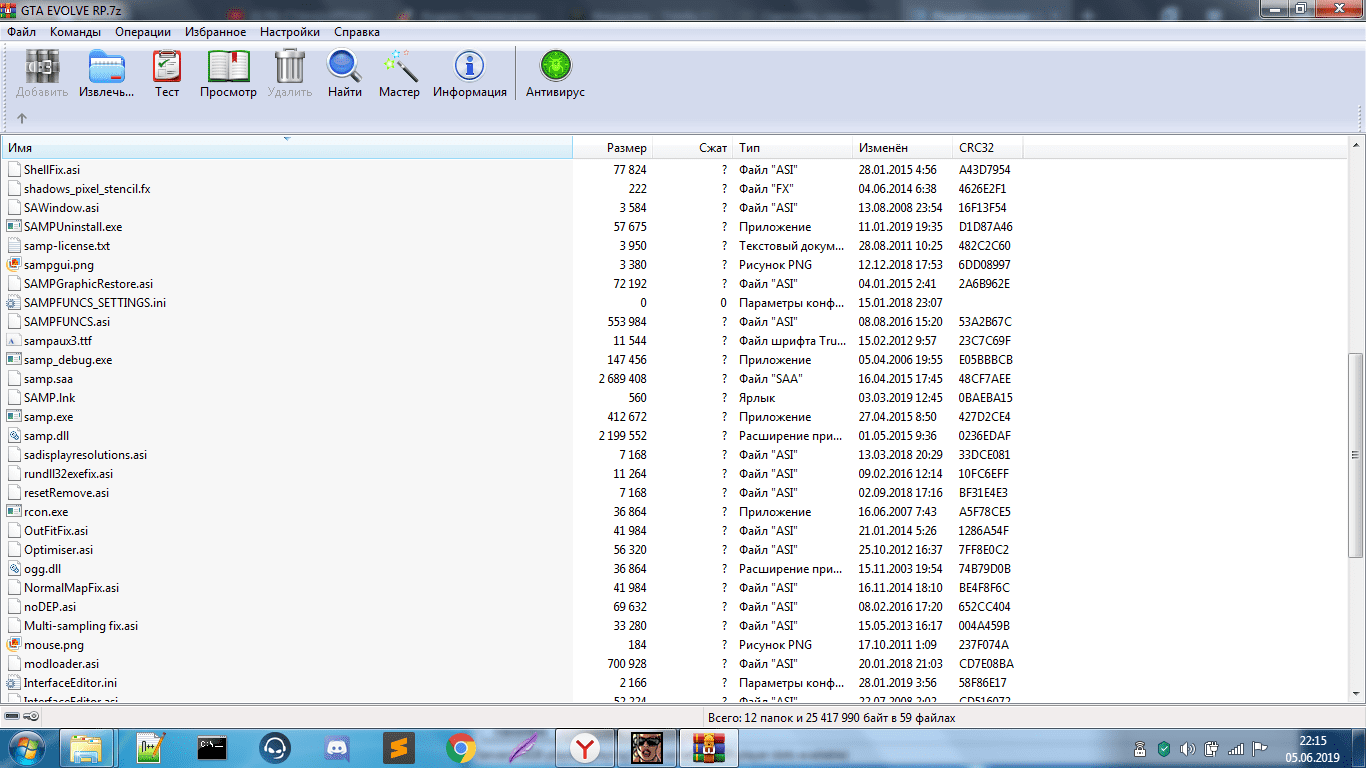The image size is (1366, 768).
Task: Select modloader.asi in the file list
Action: point(61,664)
